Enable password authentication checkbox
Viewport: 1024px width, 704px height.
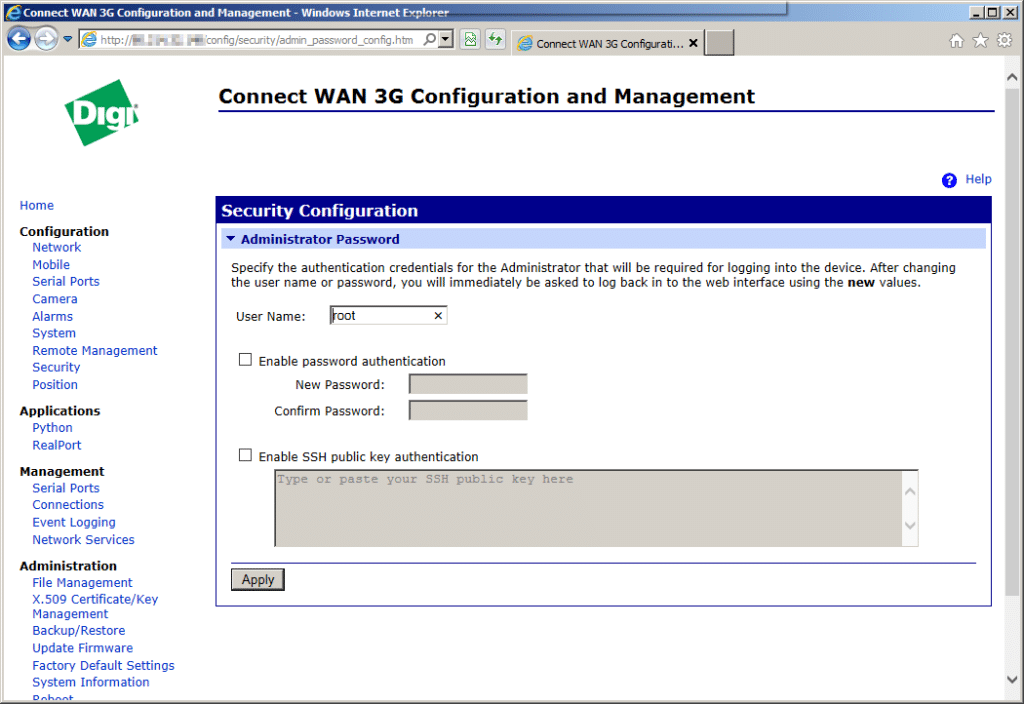tap(245, 360)
